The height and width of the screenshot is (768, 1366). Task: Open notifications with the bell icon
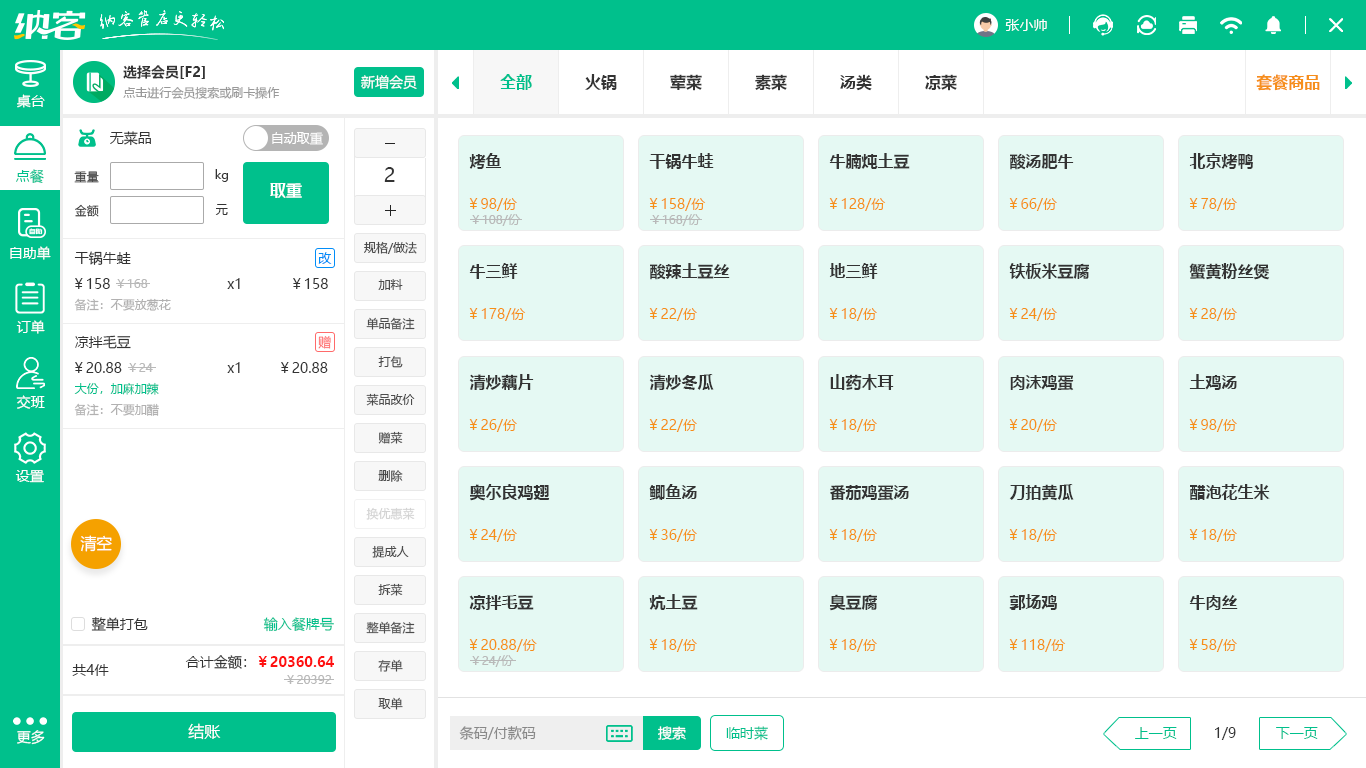1273,24
